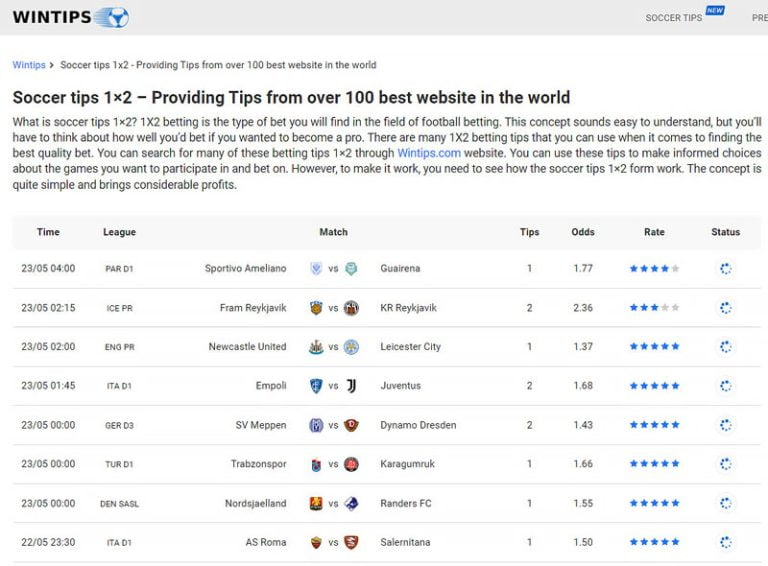768x566 pixels.
Task: Click the Juventus team logo
Action: pyautogui.click(x=351, y=386)
